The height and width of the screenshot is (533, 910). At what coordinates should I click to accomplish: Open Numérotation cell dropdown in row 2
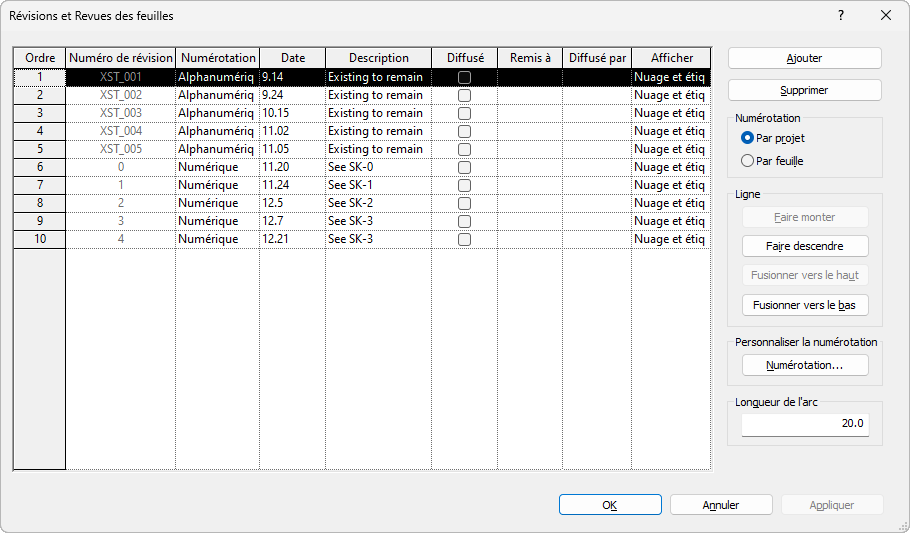(218, 95)
